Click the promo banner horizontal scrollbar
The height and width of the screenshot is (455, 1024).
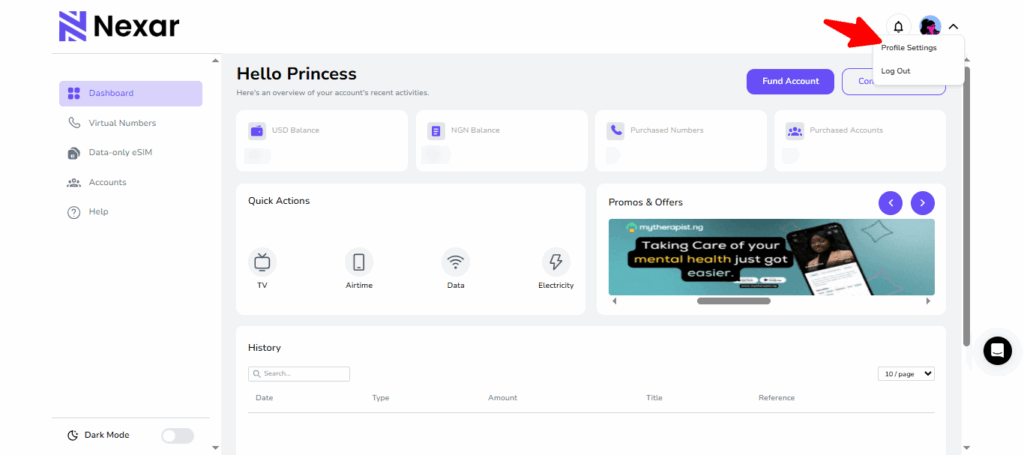click(x=733, y=300)
